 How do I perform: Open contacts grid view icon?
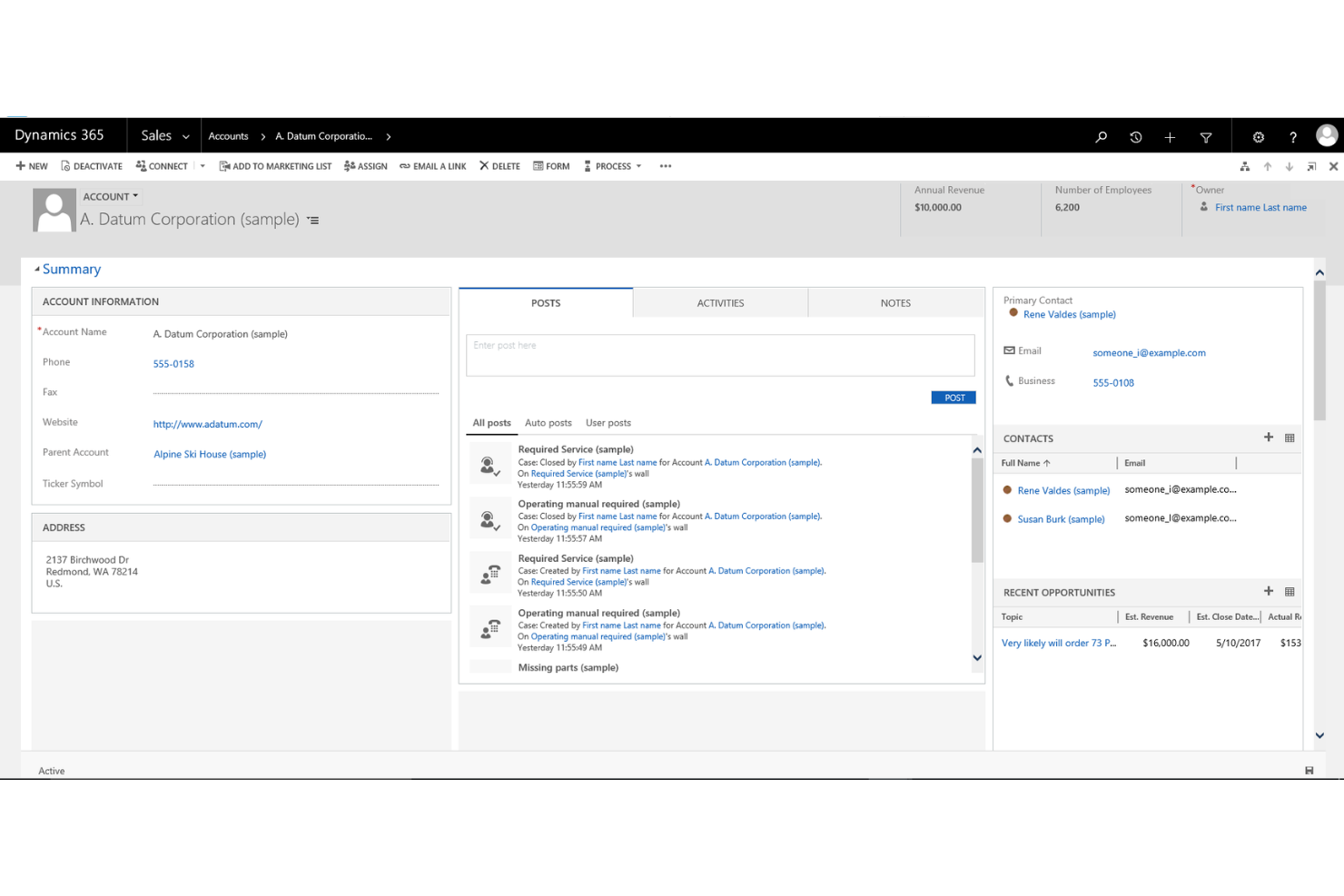1290,438
